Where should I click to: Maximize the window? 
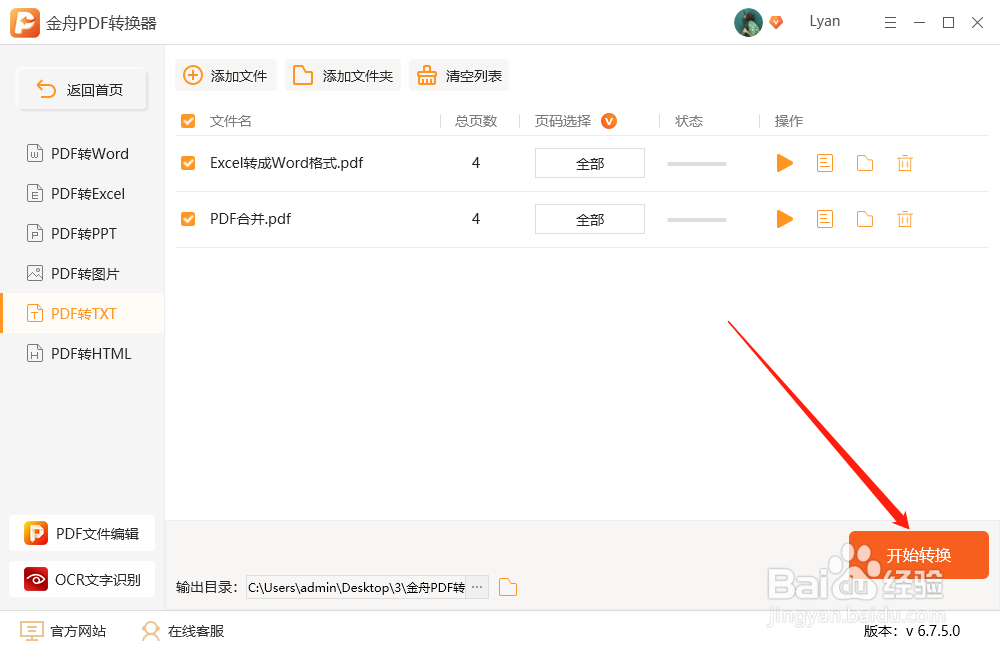point(948,23)
